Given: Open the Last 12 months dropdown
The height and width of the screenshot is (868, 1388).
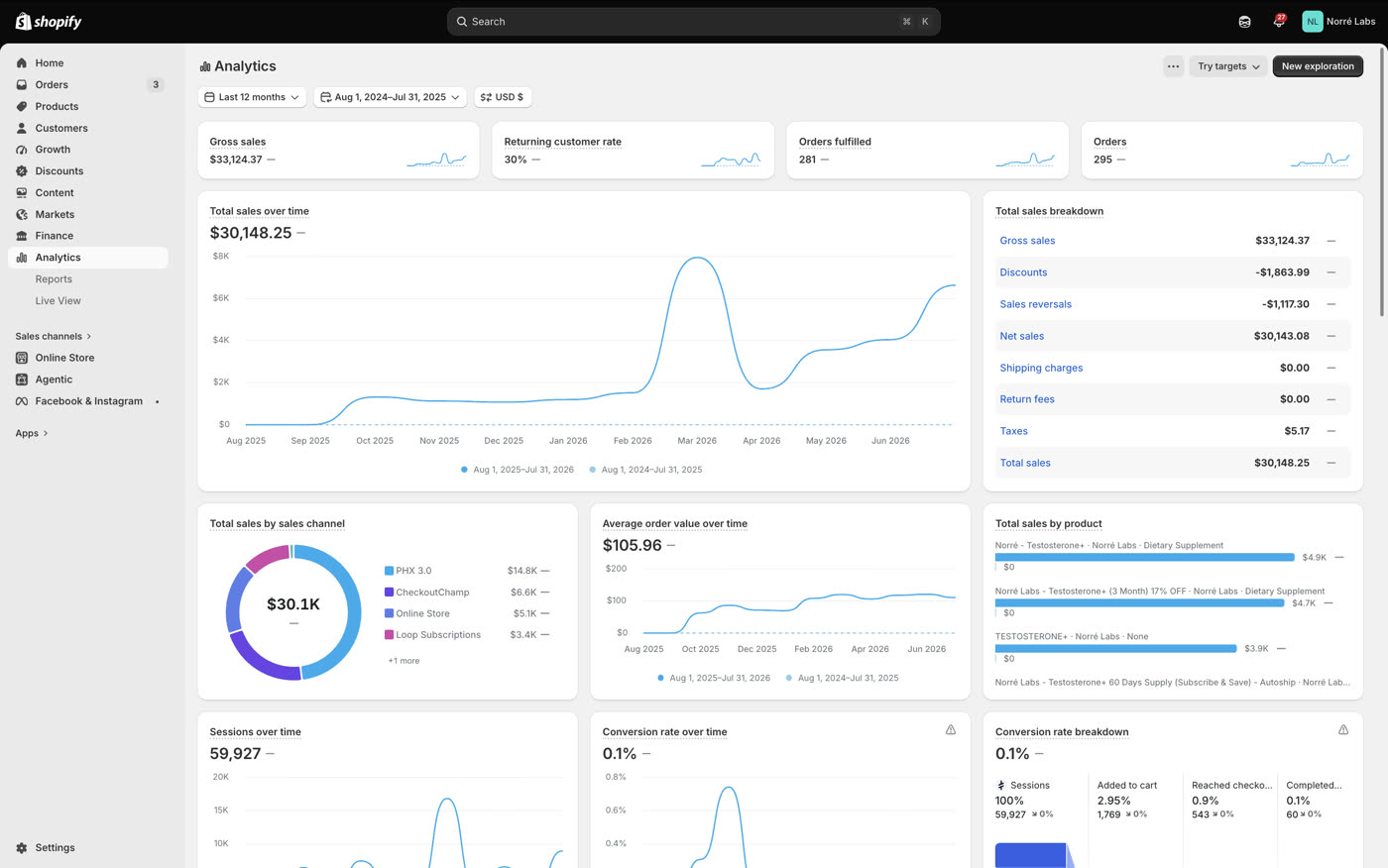Looking at the screenshot, I should 252,97.
